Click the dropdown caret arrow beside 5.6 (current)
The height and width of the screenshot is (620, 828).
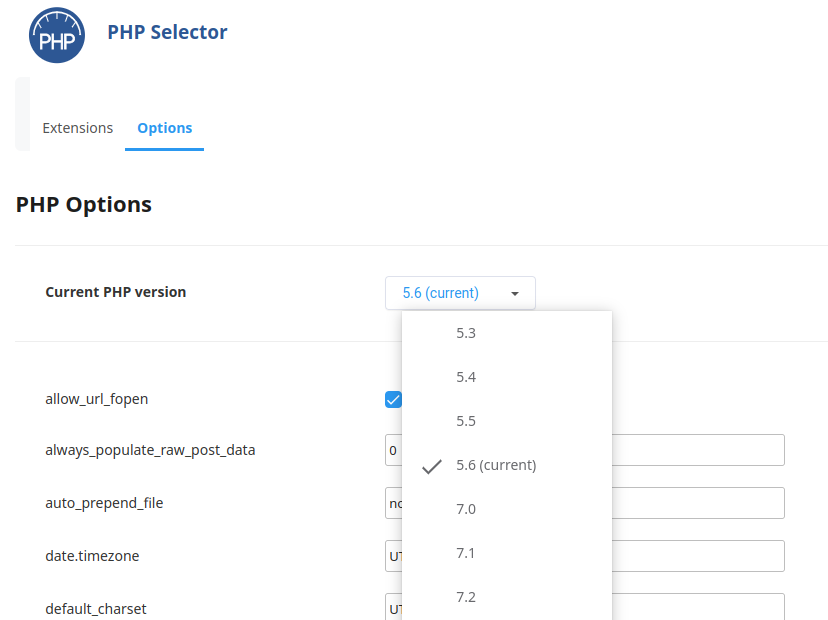pyautogui.click(x=515, y=294)
